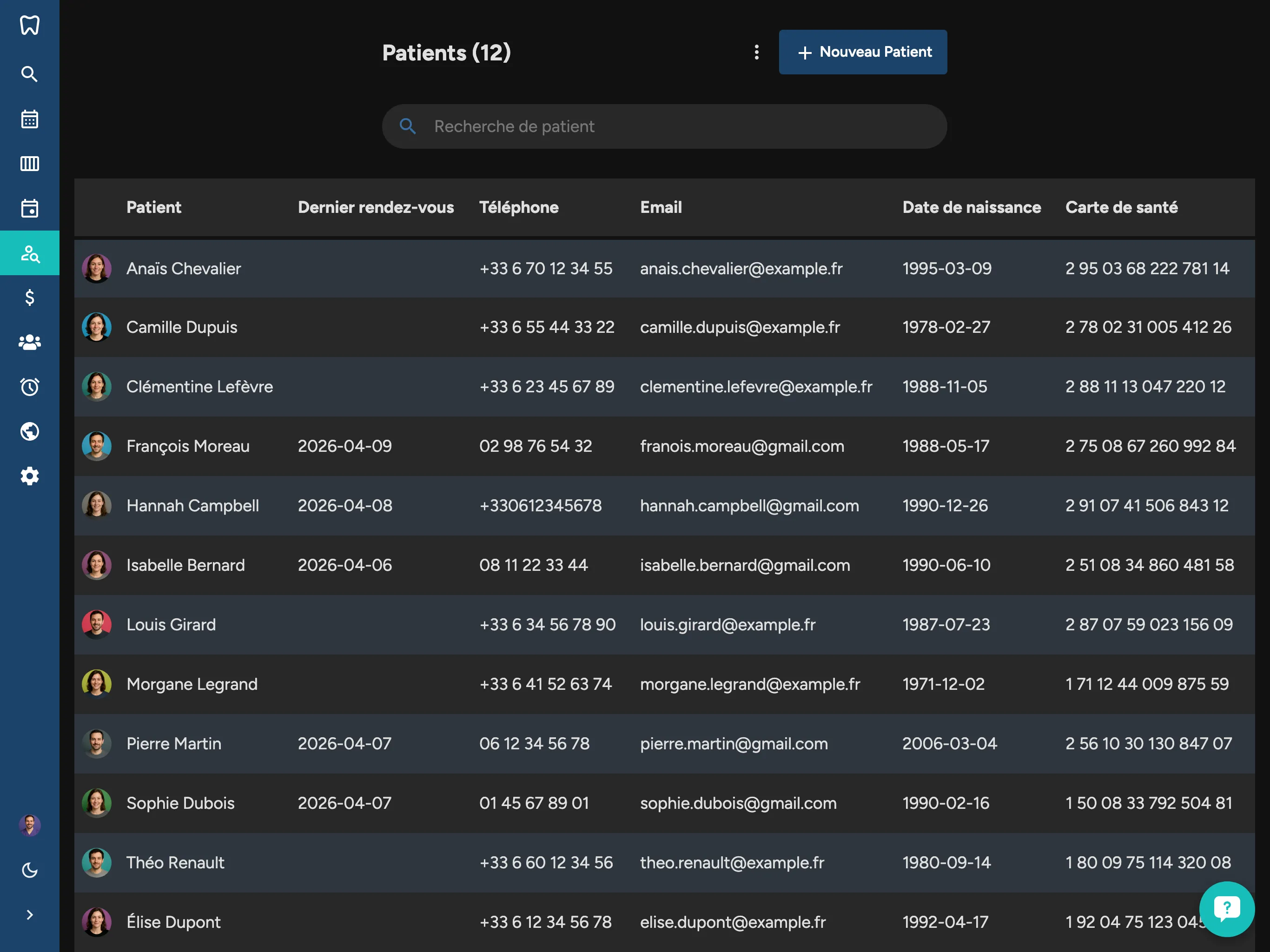The height and width of the screenshot is (952, 1270).
Task: Open the globe icon in sidebar
Action: click(x=29, y=431)
